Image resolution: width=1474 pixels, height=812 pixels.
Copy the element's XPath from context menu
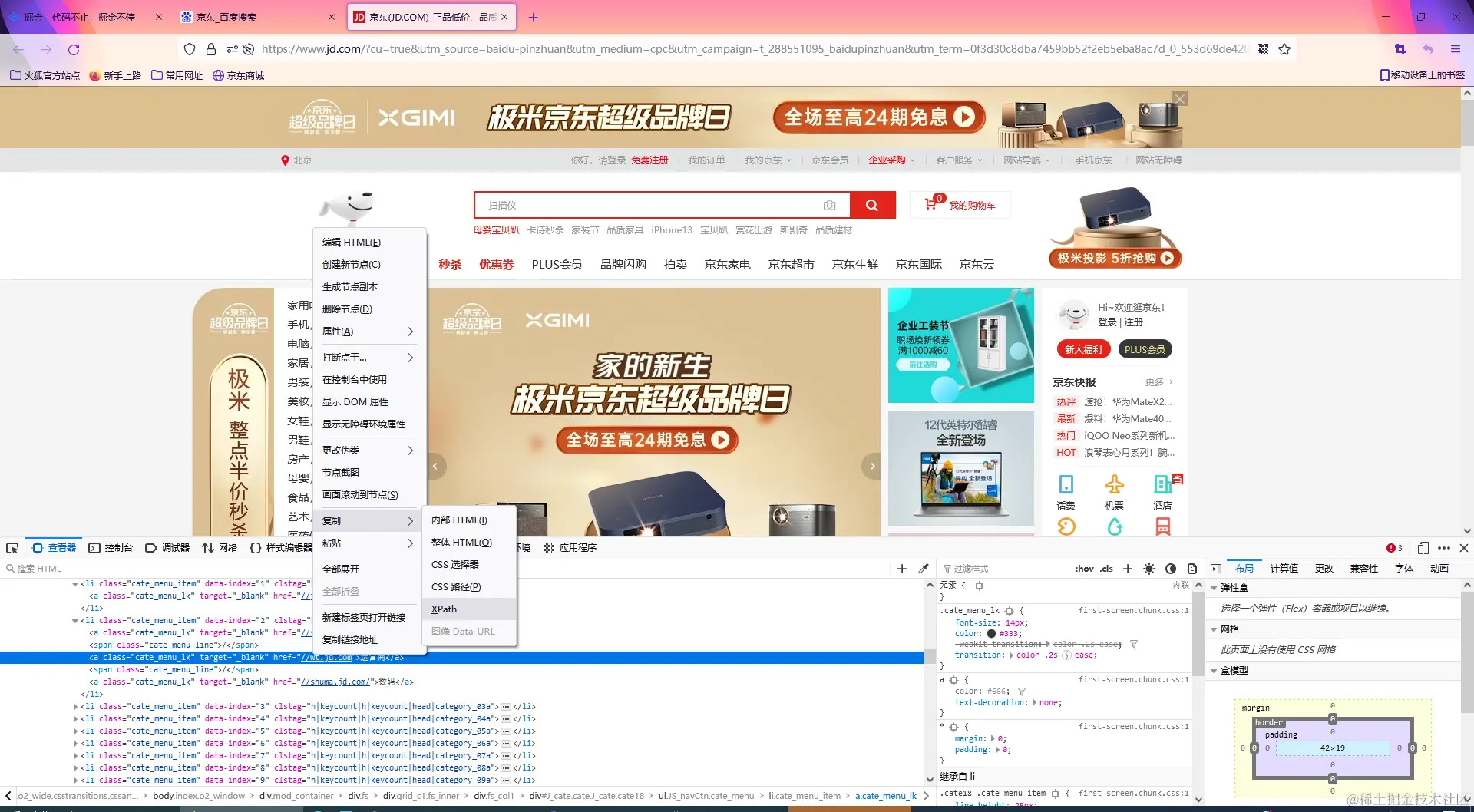[x=444, y=609]
